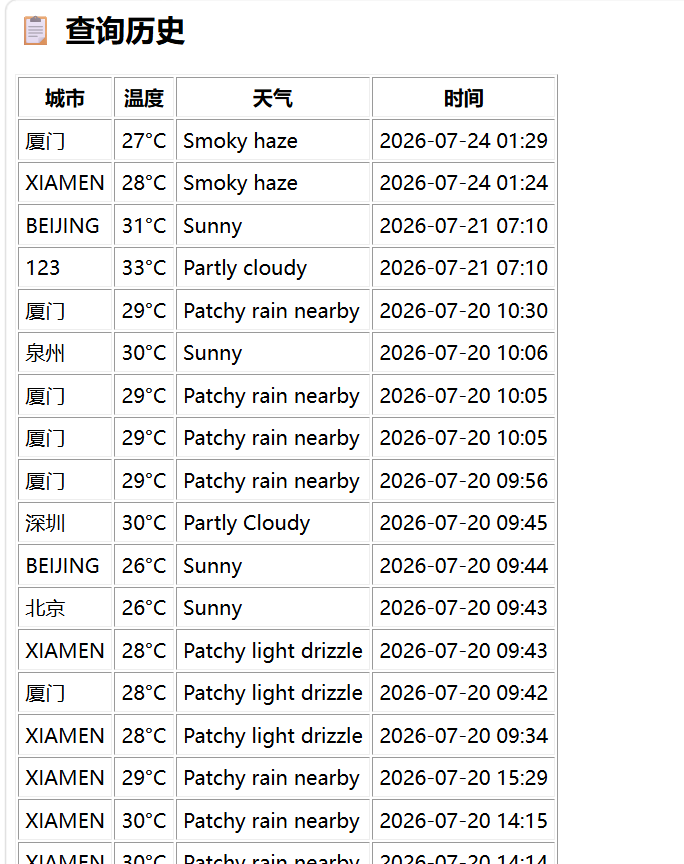Click the 泉州 city cell
The width and height of the screenshot is (684, 864).
(x=65, y=353)
